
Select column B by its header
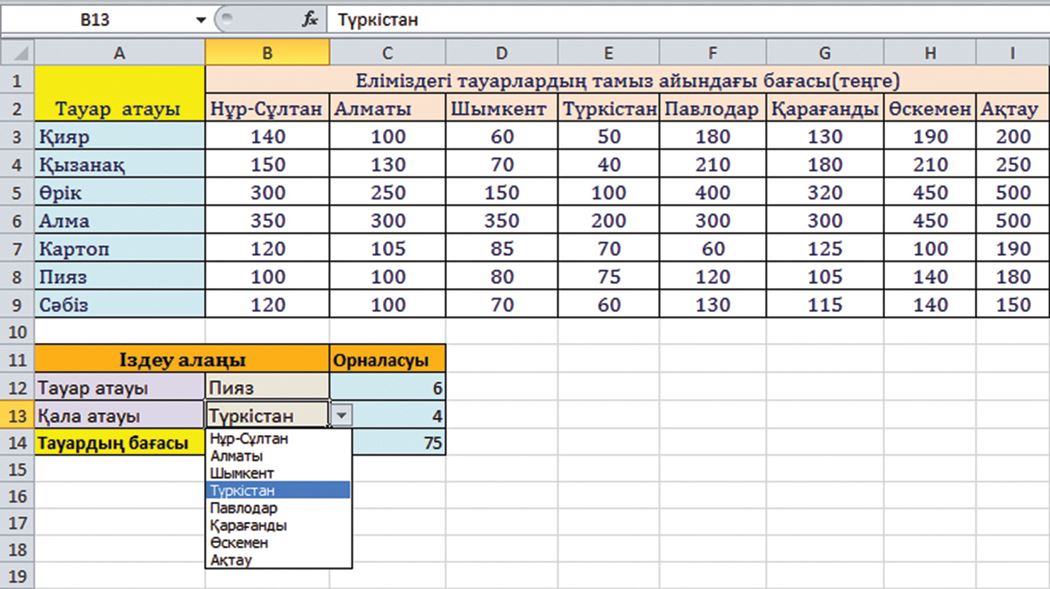click(x=267, y=52)
